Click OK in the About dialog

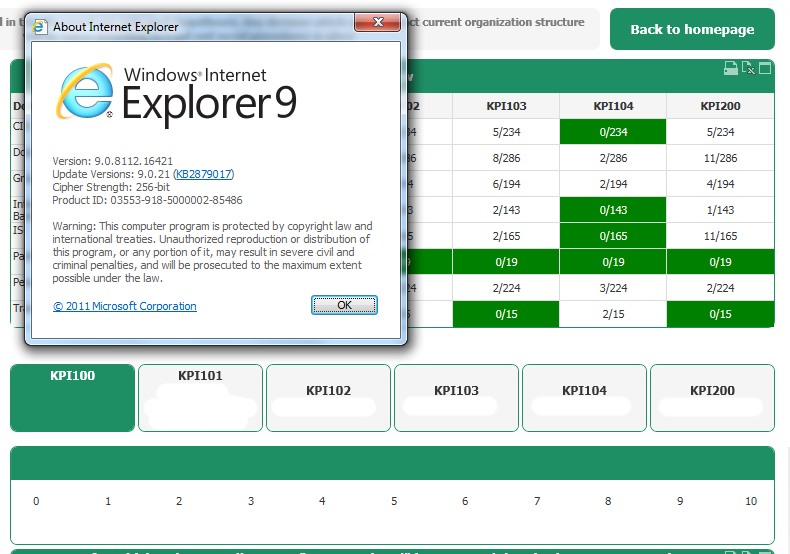(x=344, y=305)
